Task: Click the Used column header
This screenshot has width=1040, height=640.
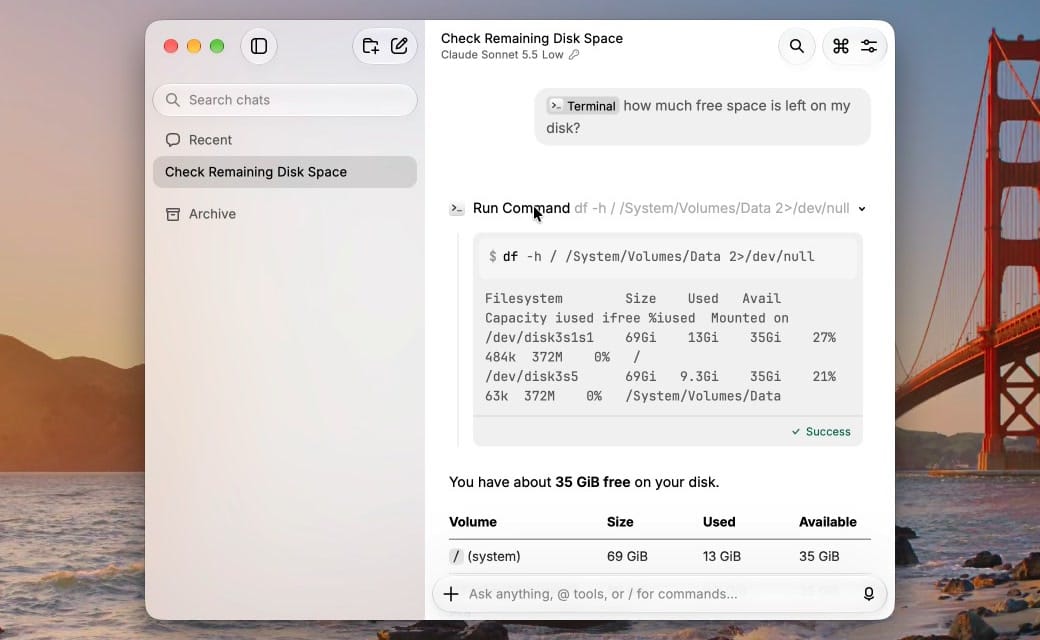Action: pyautogui.click(x=719, y=522)
